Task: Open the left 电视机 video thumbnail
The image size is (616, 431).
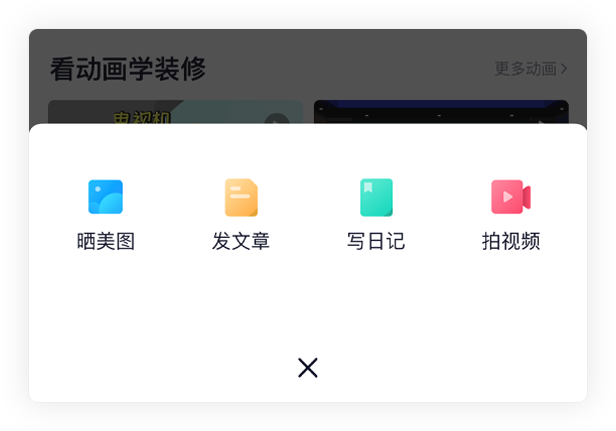Action: click(175, 112)
